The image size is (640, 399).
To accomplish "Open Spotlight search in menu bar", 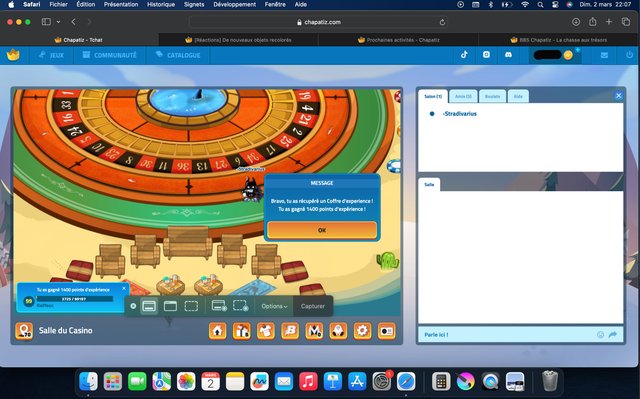I will tap(540, 4).
